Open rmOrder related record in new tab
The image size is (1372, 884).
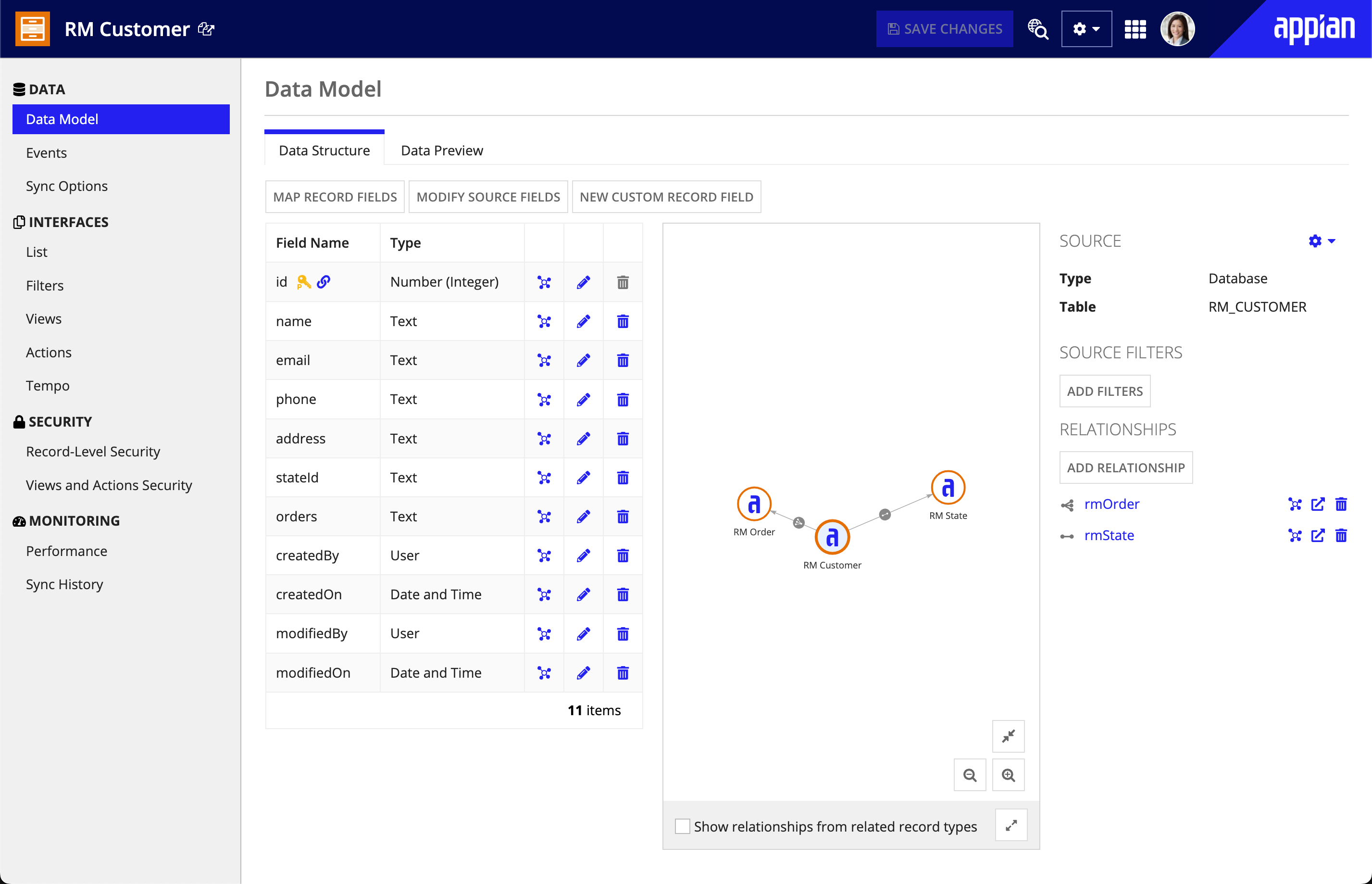coord(1318,504)
